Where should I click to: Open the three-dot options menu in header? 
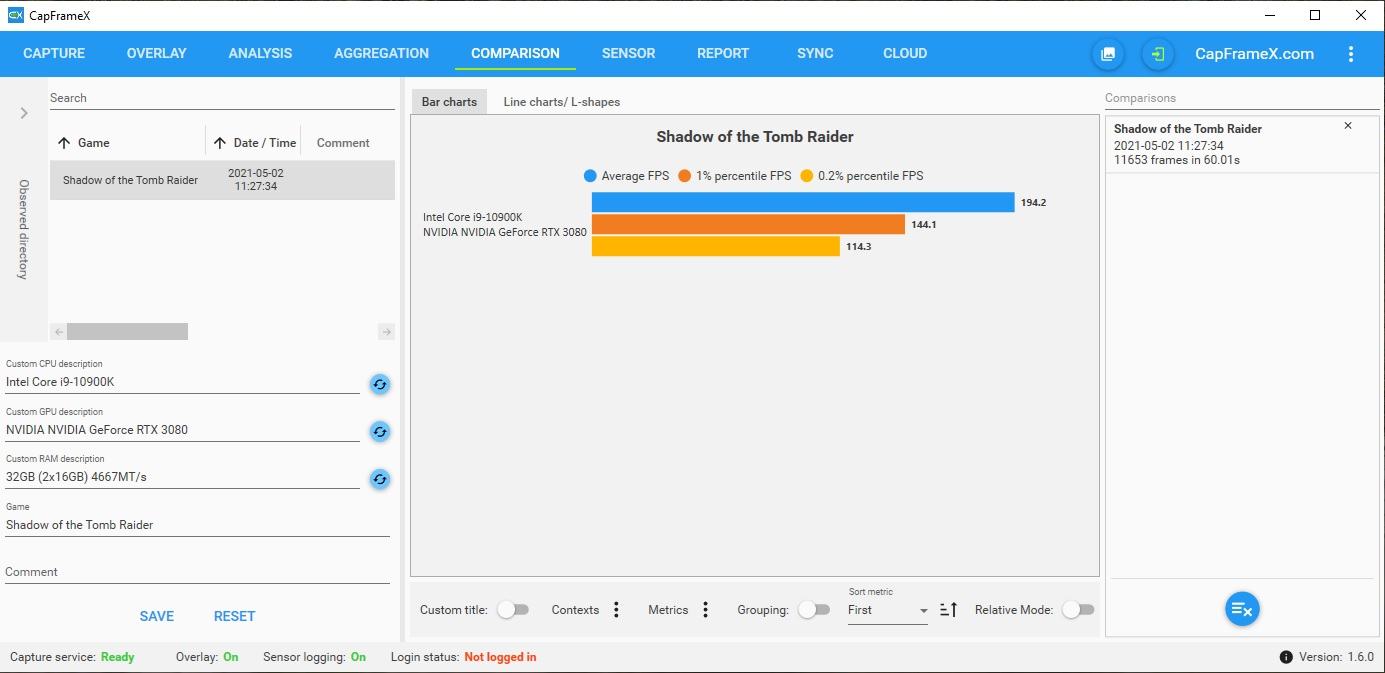coord(1351,54)
